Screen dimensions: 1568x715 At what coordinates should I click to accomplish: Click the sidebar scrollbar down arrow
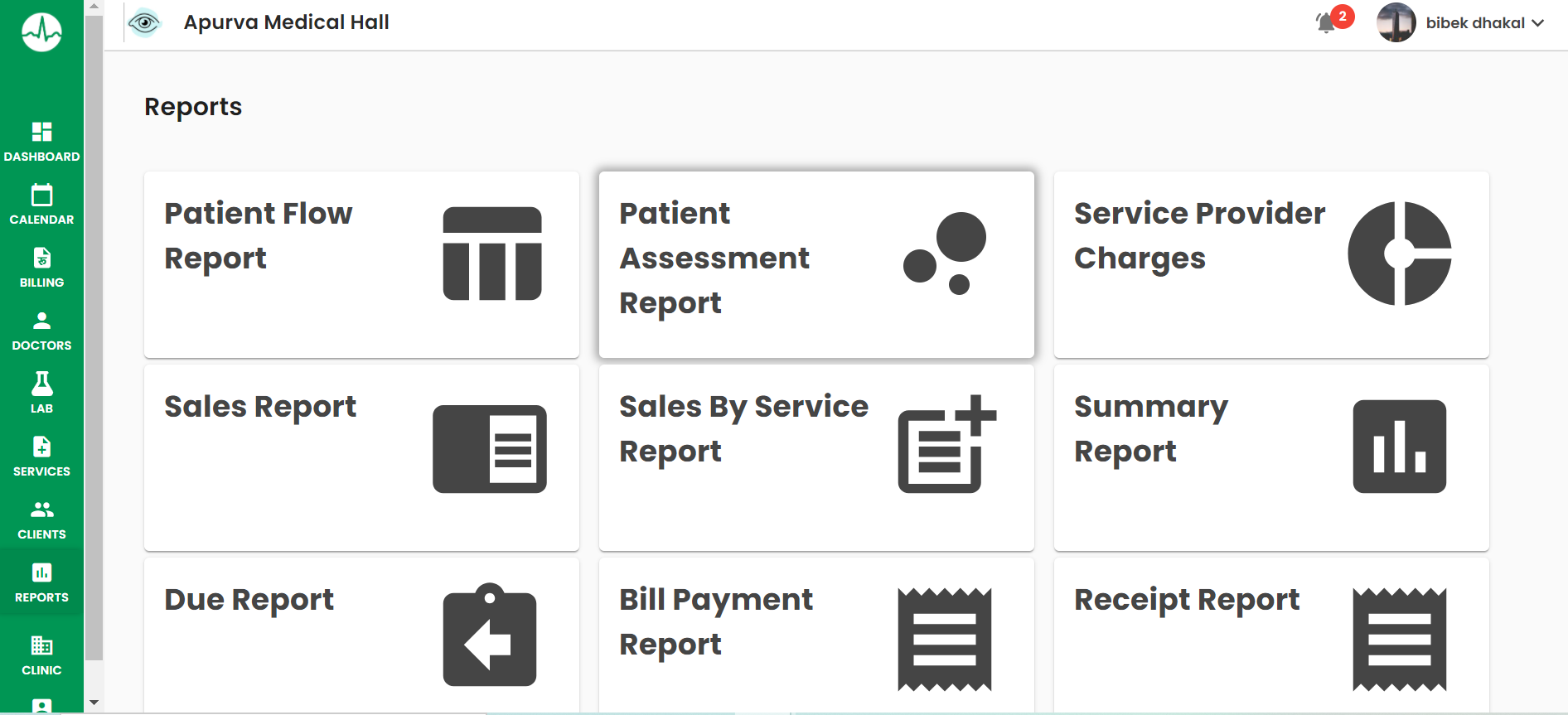pyautogui.click(x=94, y=703)
